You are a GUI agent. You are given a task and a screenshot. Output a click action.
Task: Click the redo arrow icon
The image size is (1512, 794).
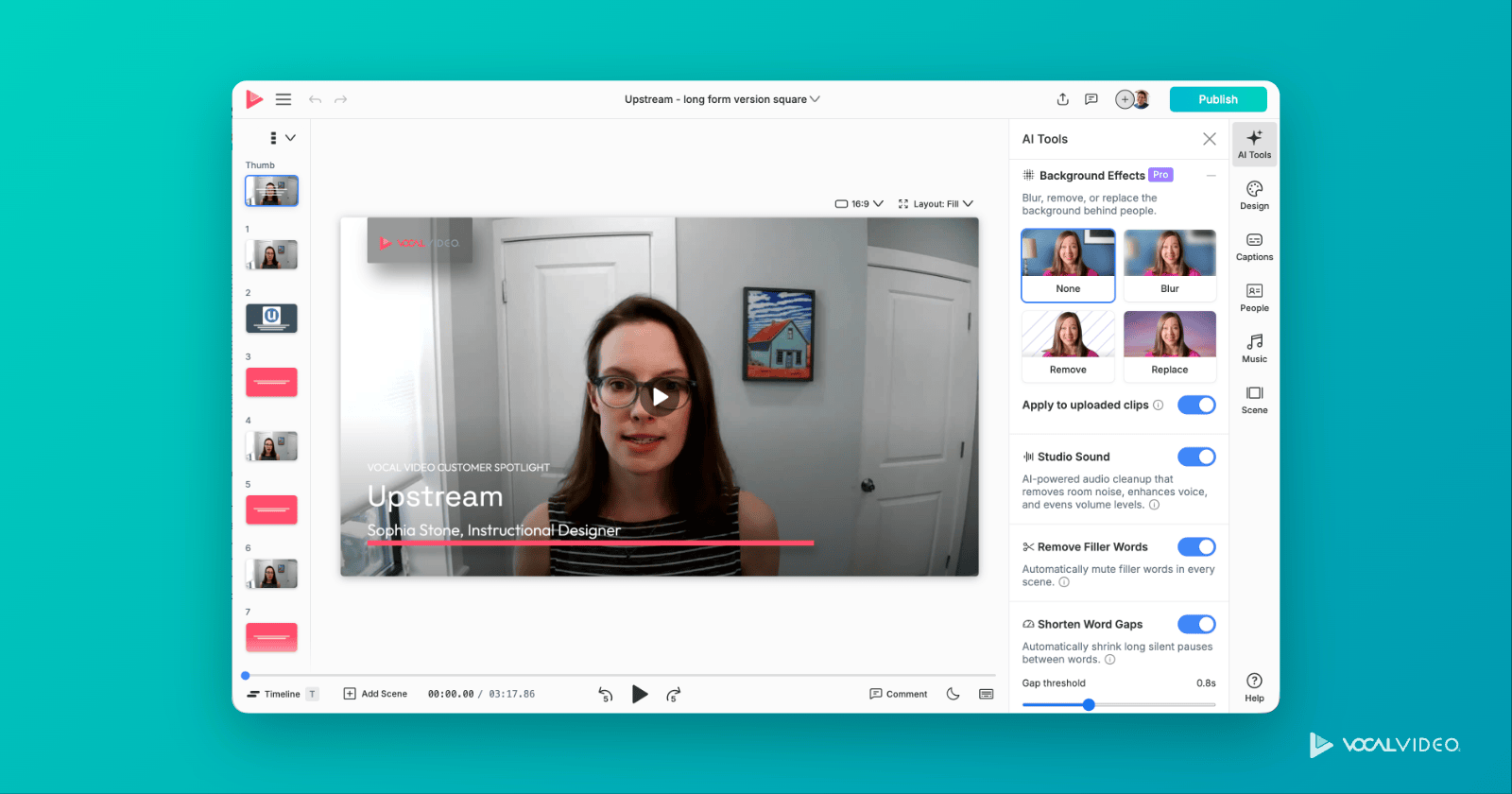tap(340, 99)
